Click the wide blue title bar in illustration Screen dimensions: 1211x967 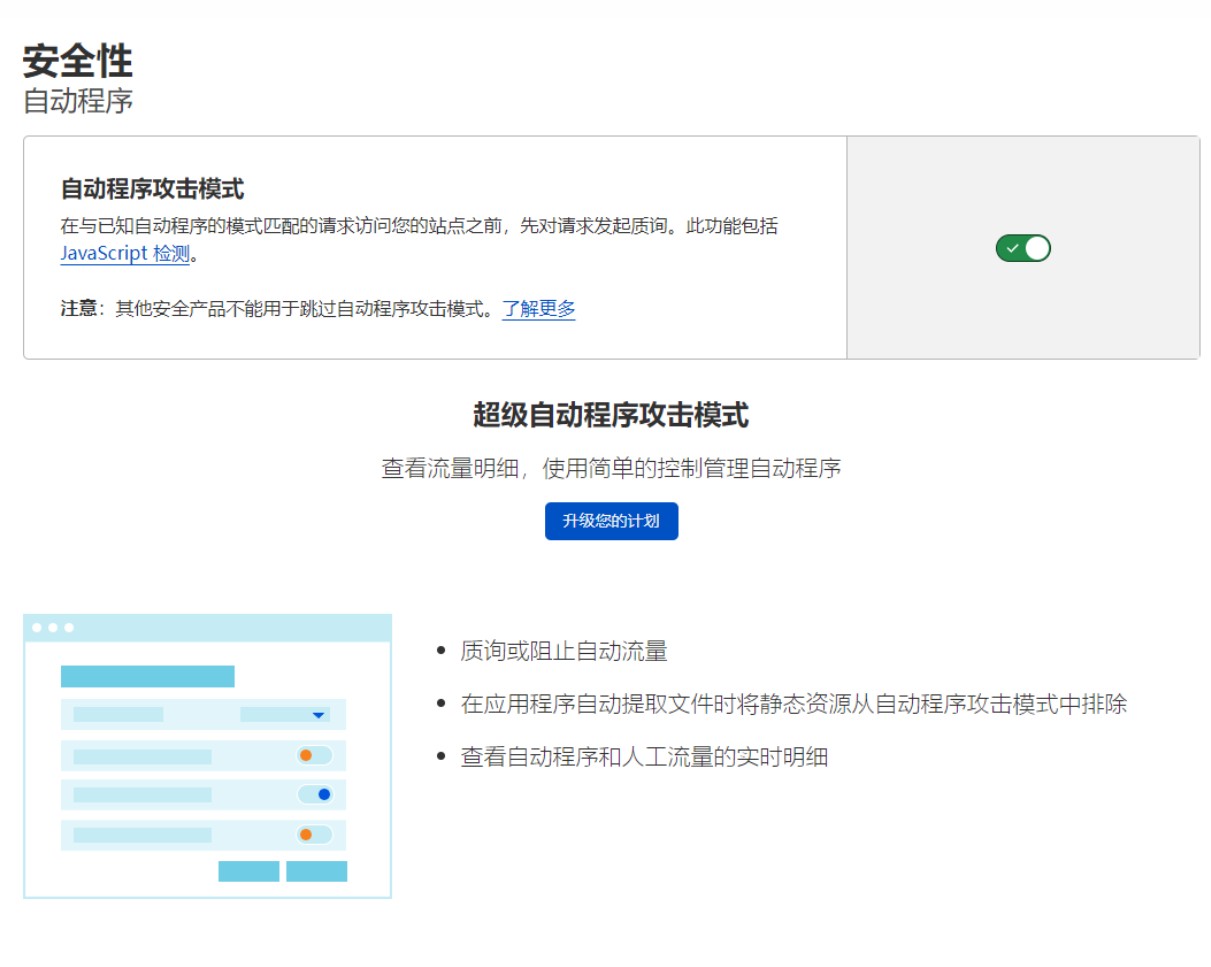(x=147, y=676)
